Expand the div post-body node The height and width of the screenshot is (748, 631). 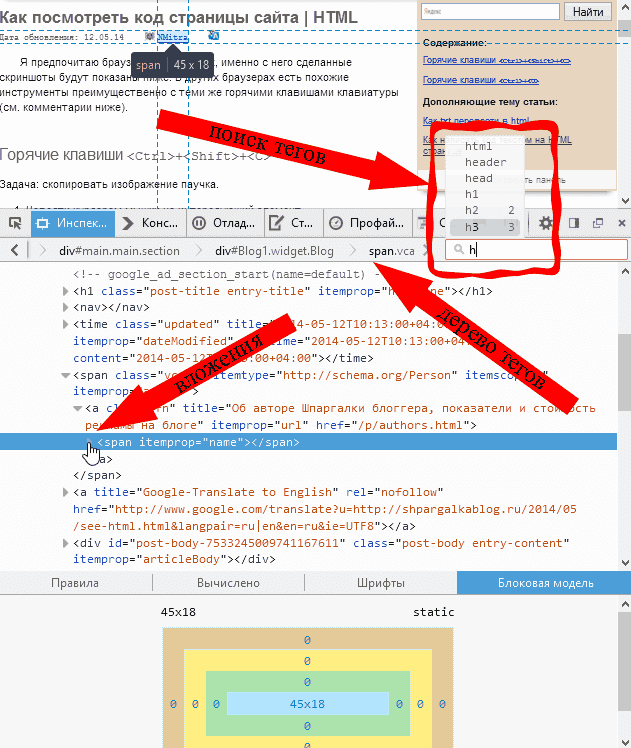point(65,543)
